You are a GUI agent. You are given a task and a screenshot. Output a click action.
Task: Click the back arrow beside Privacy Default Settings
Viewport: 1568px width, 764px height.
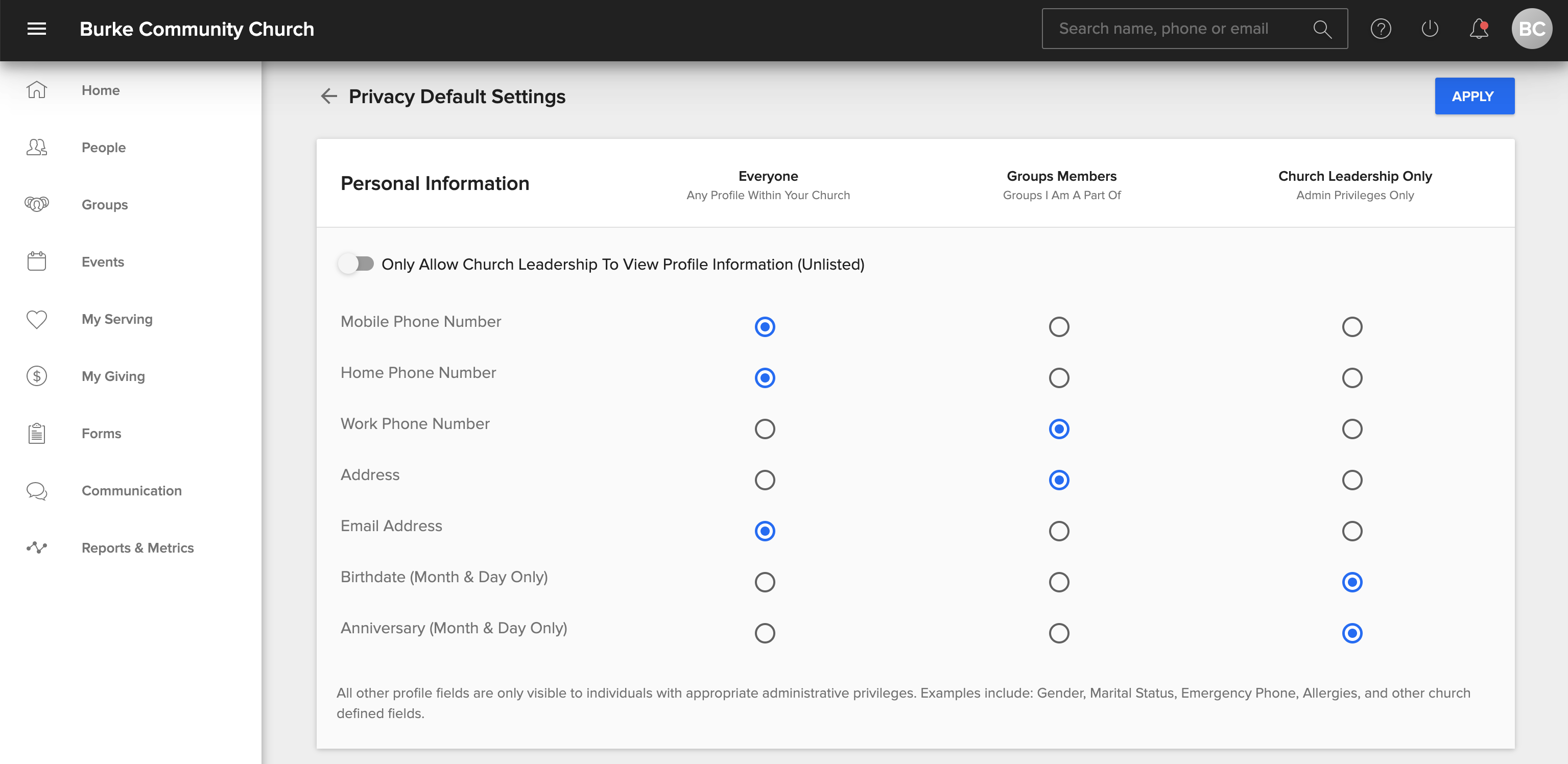[329, 96]
